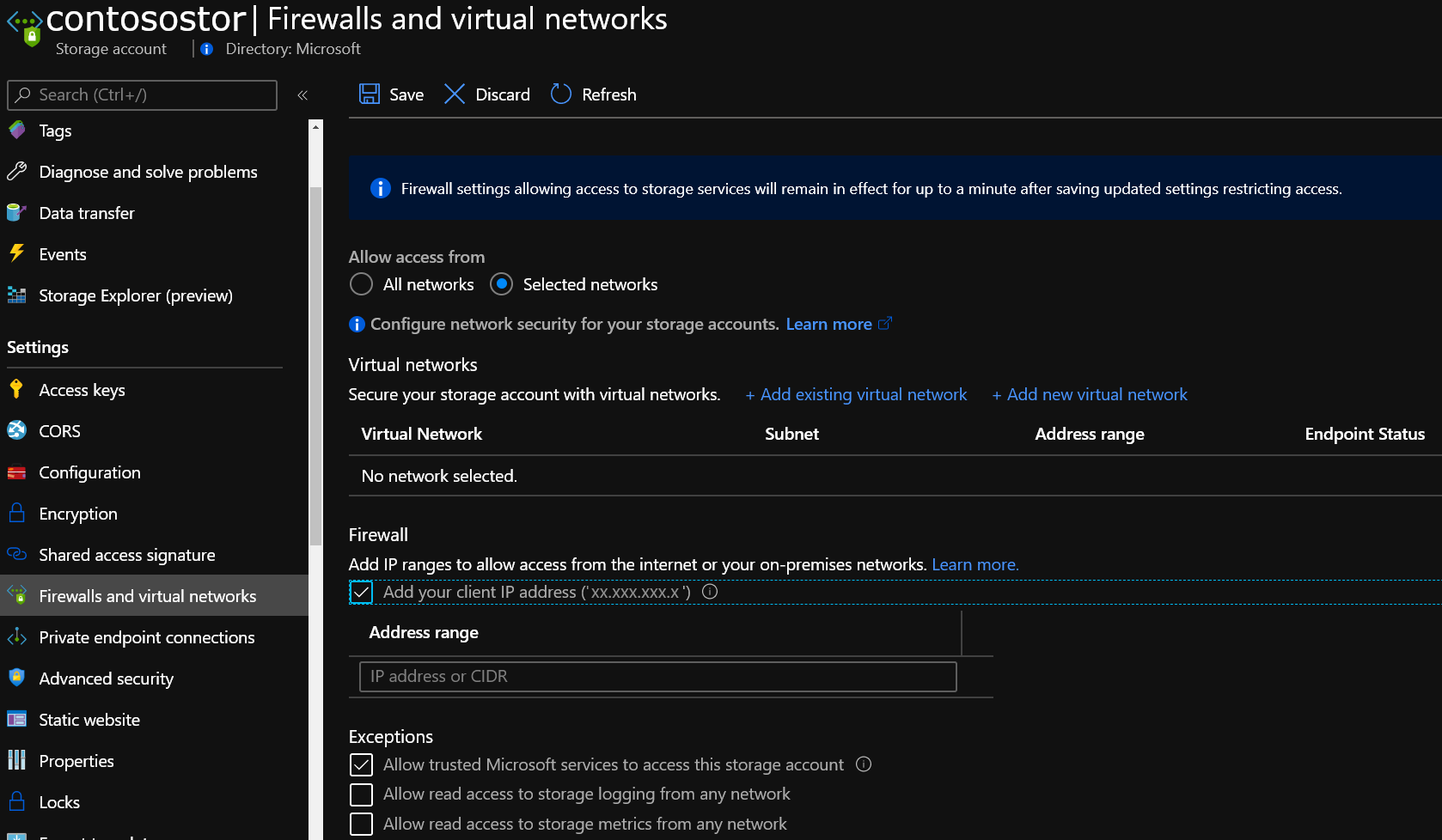The image size is (1442, 840).
Task: Click the Tags icon in sidebar
Action: click(17, 131)
